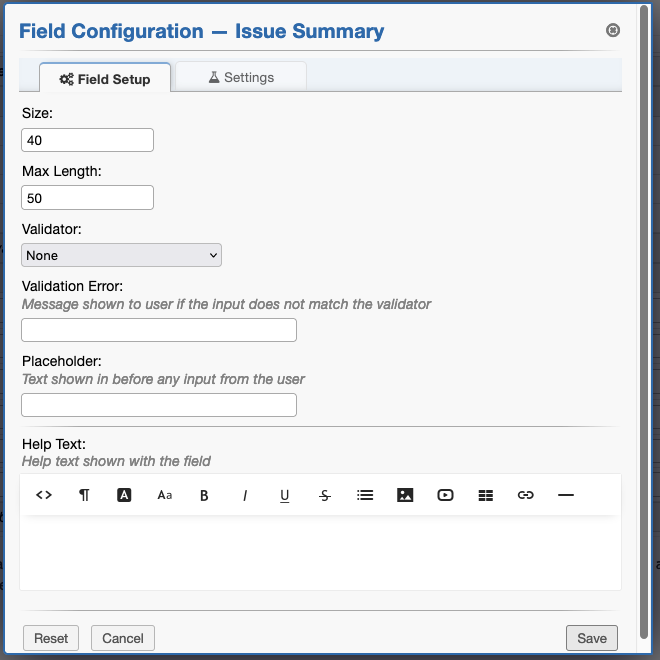The width and height of the screenshot is (660, 660).
Task: Insert a horizontal line
Action: [x=566, y=495]
